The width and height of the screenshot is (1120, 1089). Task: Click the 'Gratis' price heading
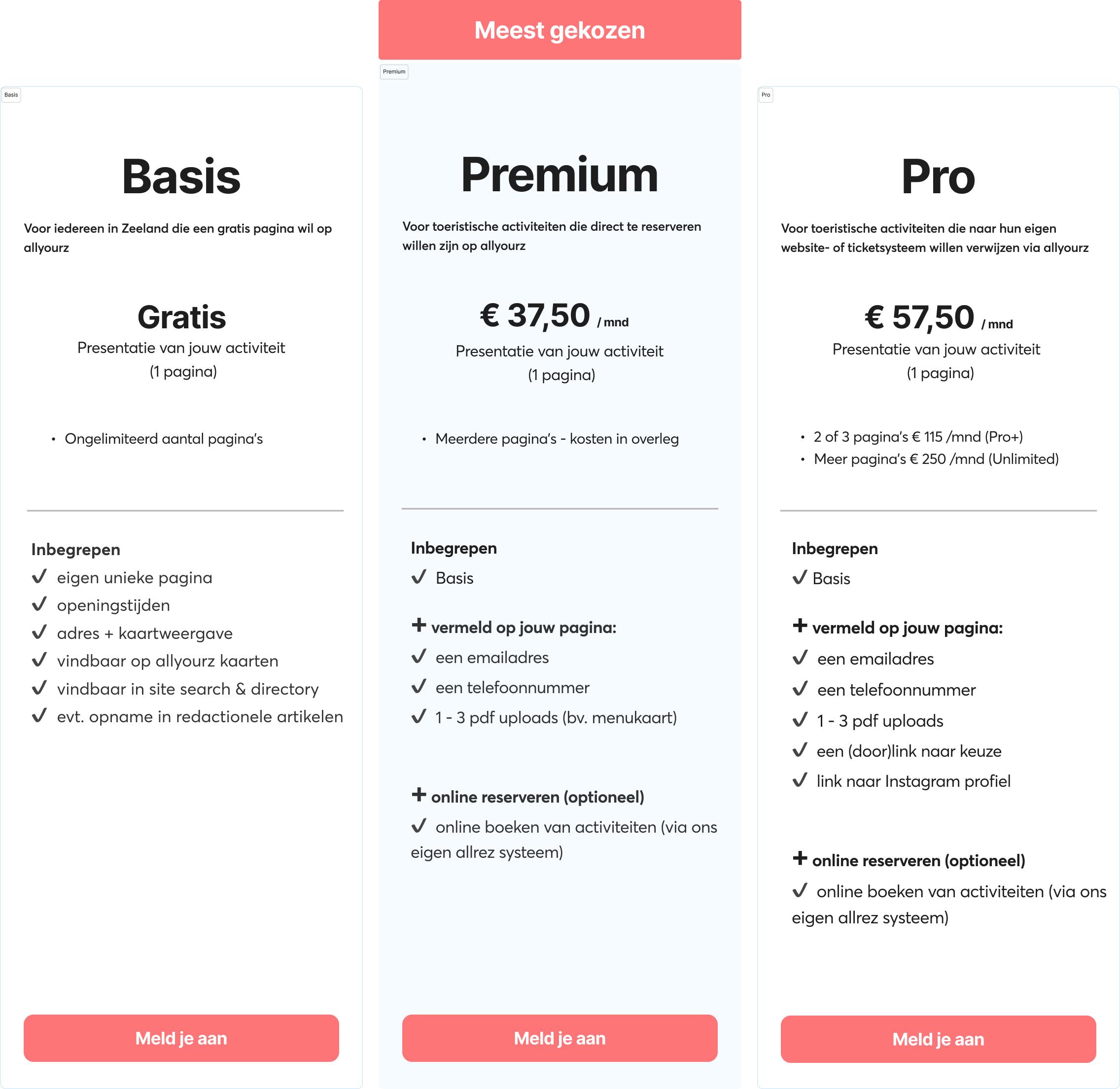181,317
